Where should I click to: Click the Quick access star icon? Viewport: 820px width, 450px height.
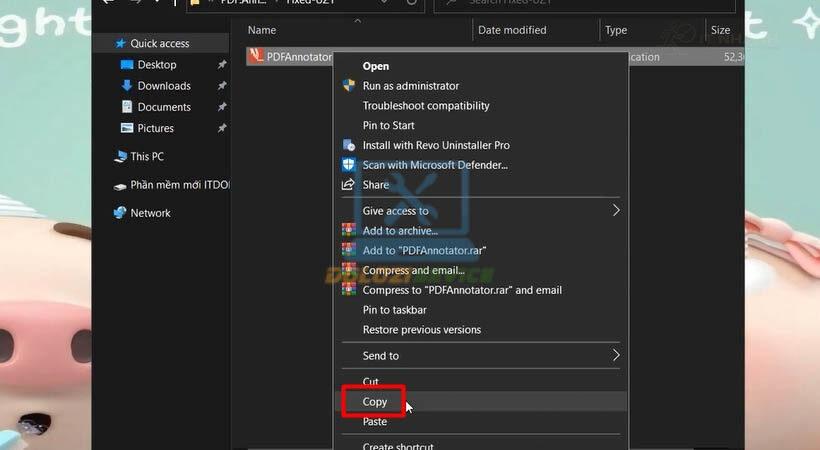[x=121, y=44]
